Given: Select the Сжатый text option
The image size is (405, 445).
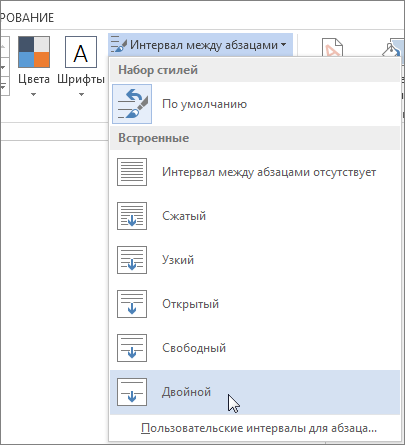Looking at the screenshot, I should (x=184, y=216).
